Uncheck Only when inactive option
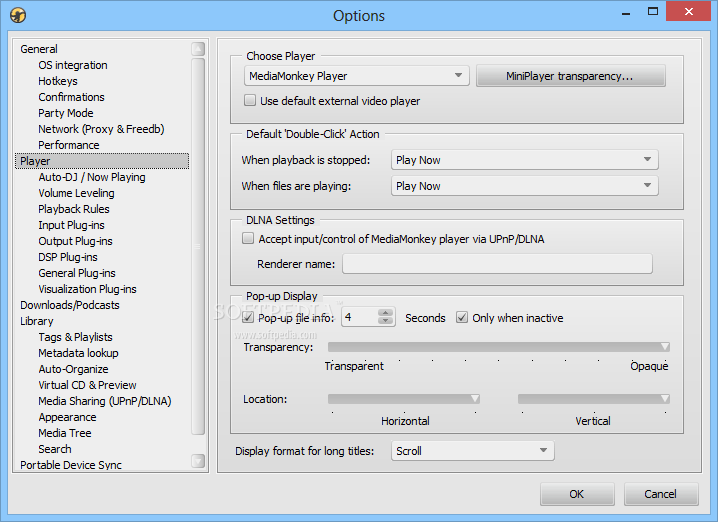Screen dimensions: 718x522 462,317
